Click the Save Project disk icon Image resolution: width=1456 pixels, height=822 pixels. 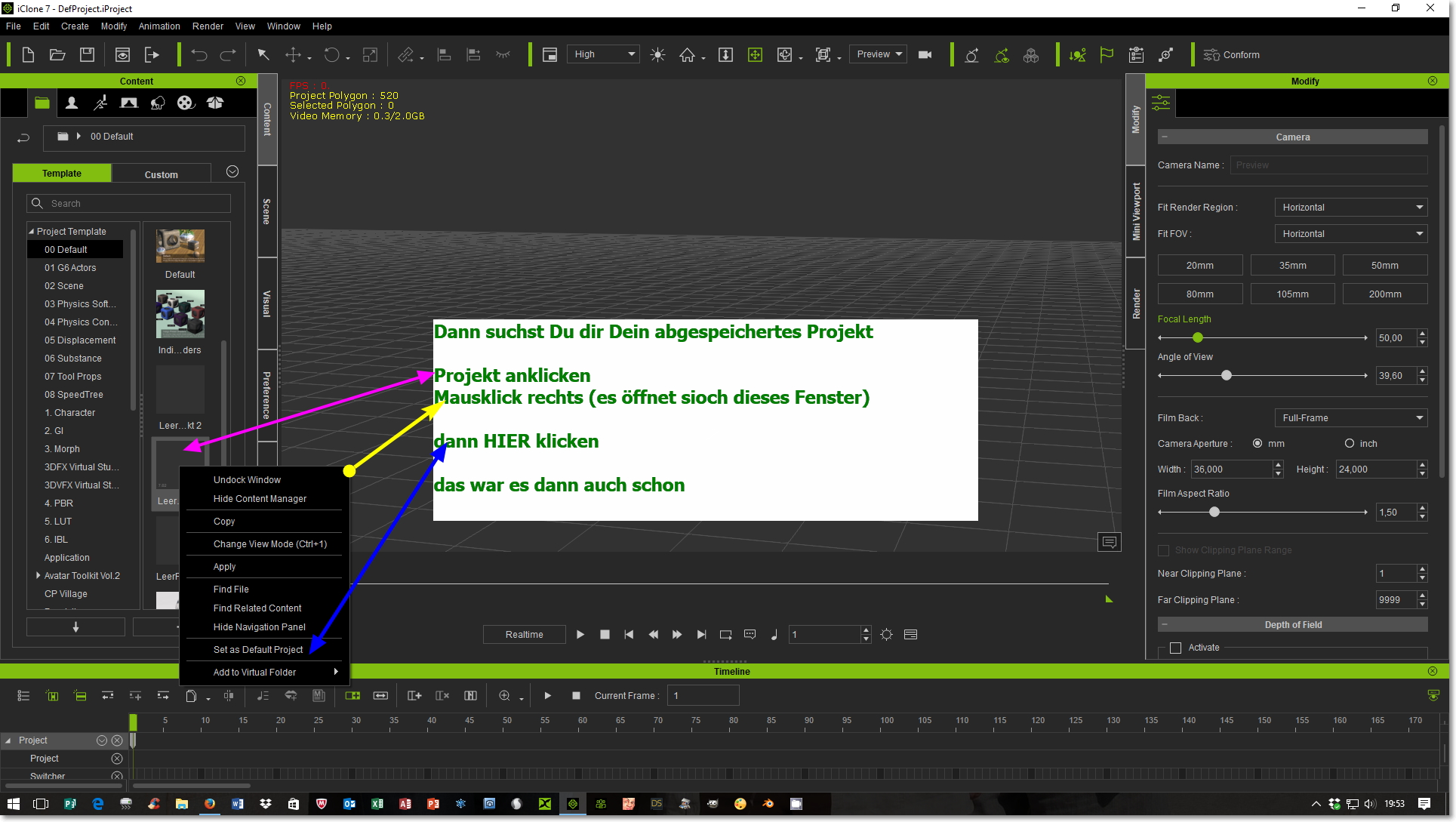click(x=88, y=54)
